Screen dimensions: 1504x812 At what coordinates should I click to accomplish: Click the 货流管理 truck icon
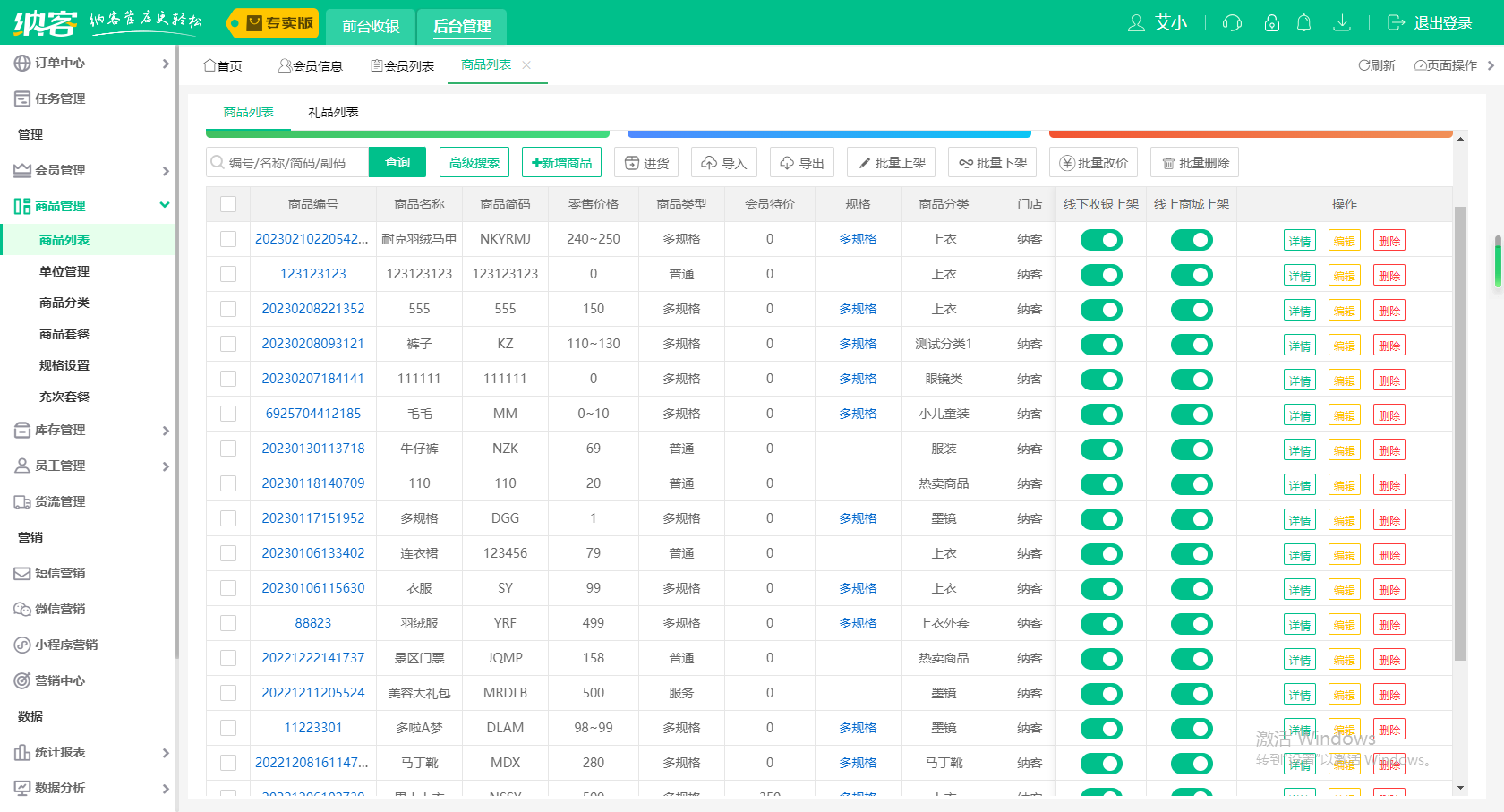(22, 501)
